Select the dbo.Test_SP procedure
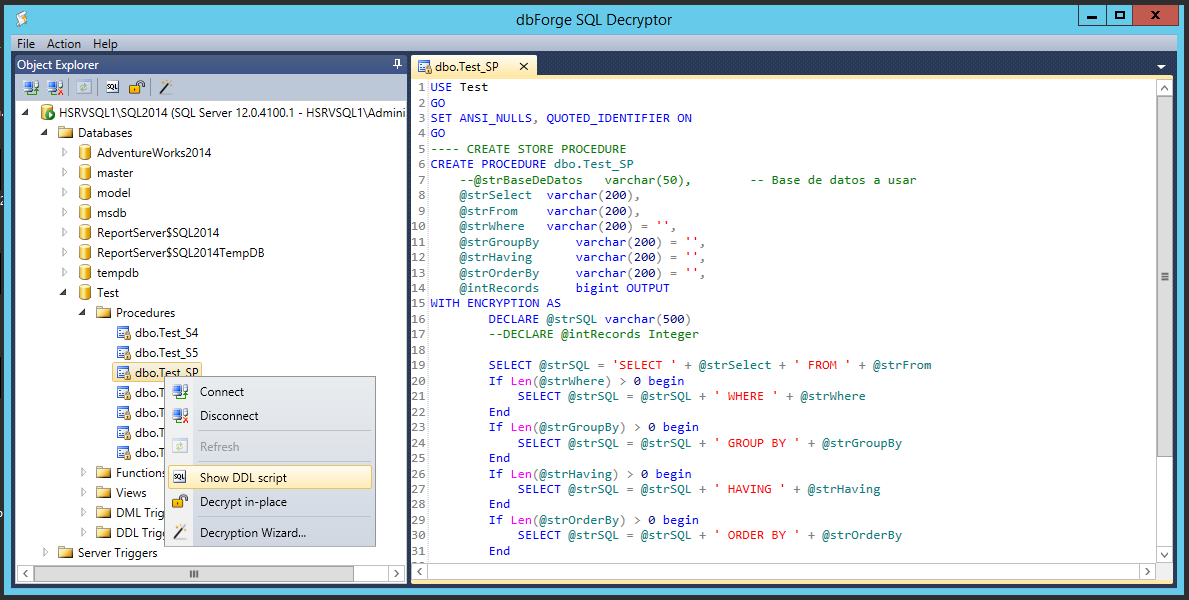The width and height of the screenshot is (1189, 600). point(167,372)
